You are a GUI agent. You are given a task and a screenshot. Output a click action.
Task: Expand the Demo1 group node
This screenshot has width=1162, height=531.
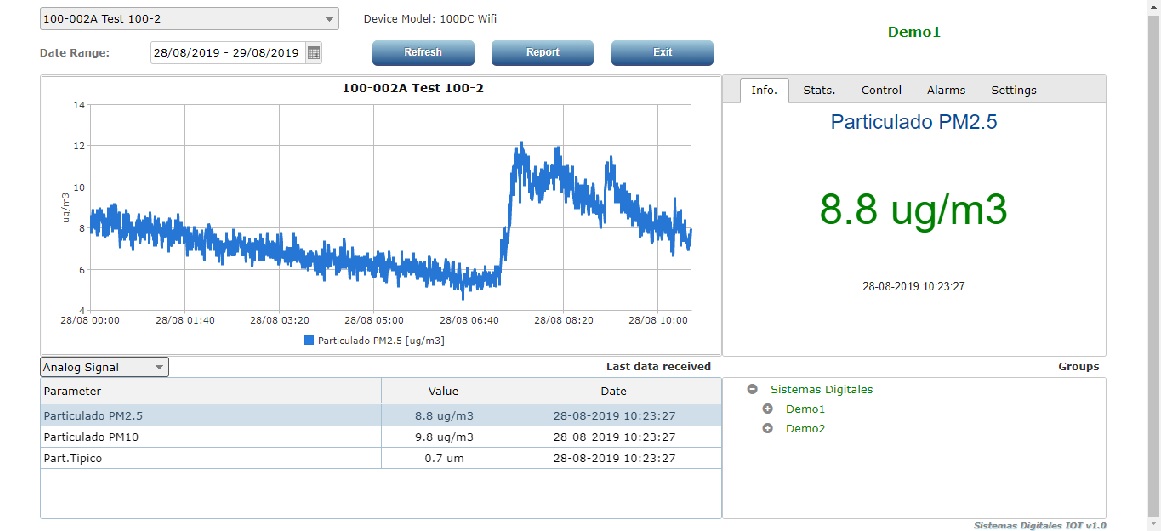tap(767, 409)
